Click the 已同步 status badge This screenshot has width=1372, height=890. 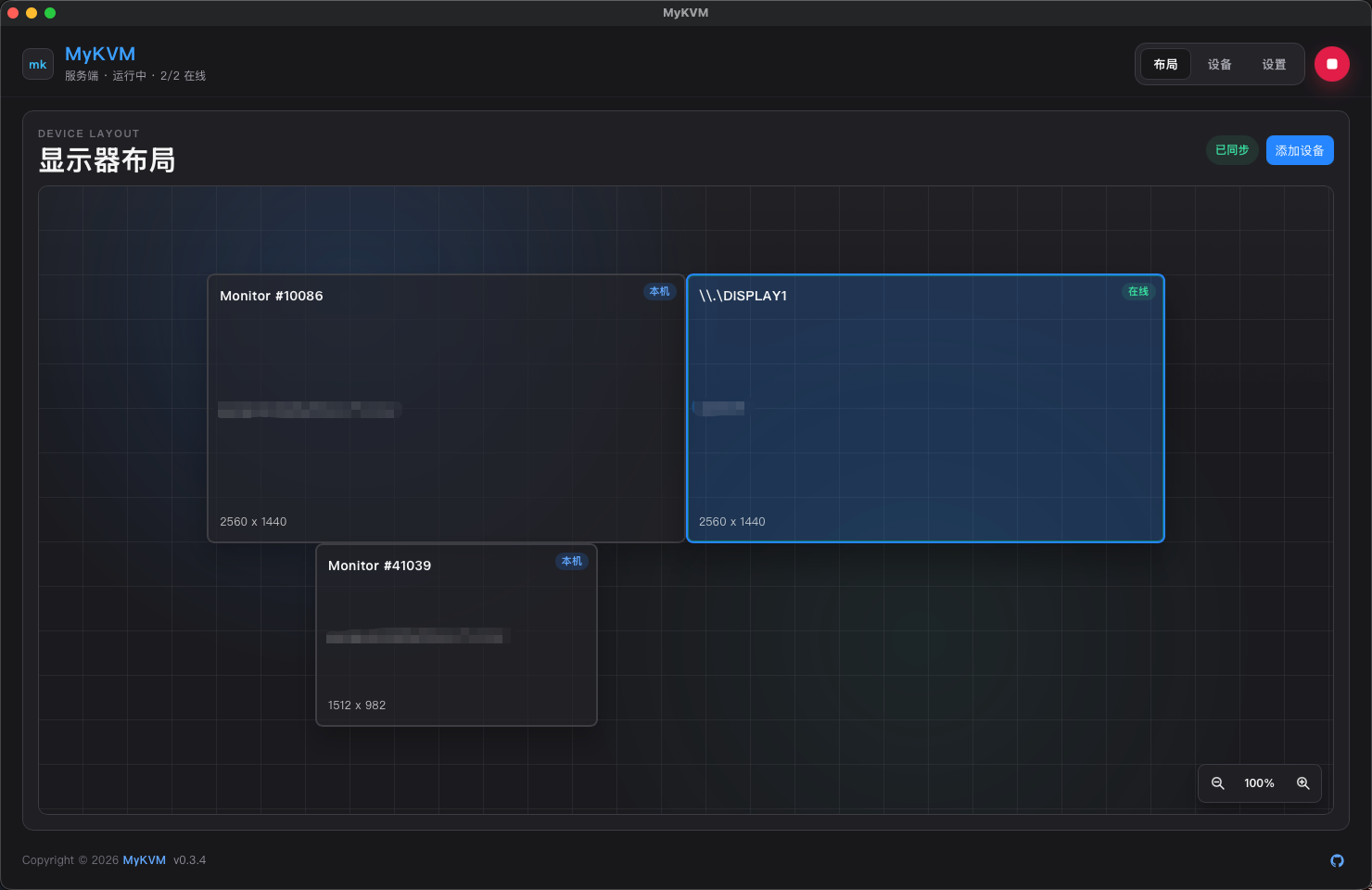[1232, 150]
